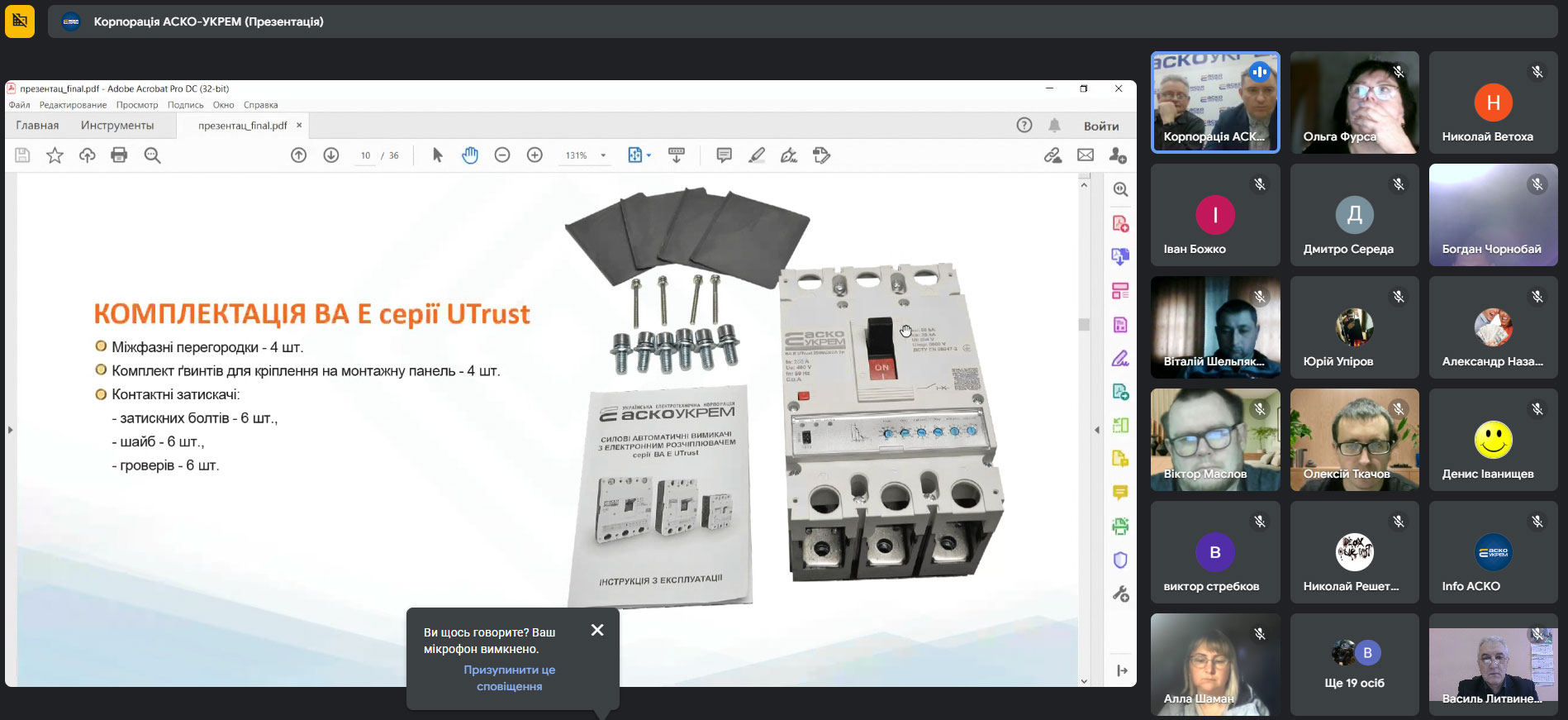1568x720 pixels.
Task: Expand the right tools pane arrow
Action: (x=1122, y=670)
